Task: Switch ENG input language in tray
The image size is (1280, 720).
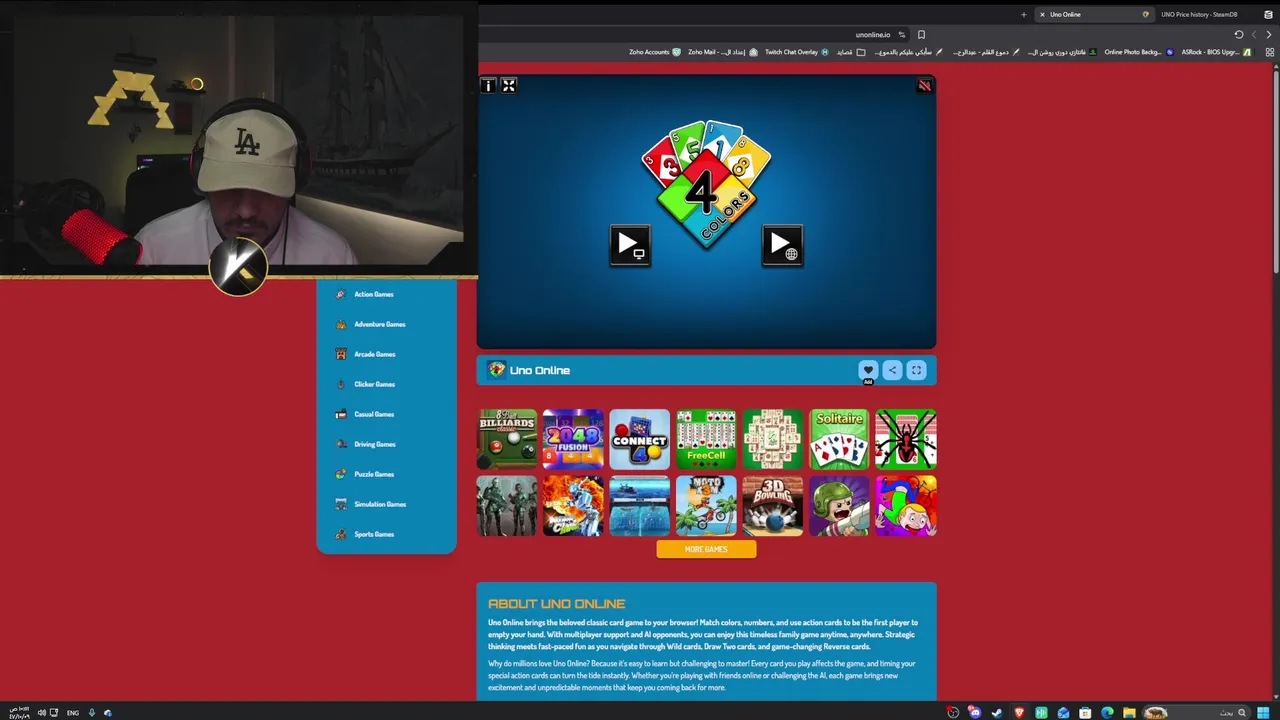Action: [73, 713]
